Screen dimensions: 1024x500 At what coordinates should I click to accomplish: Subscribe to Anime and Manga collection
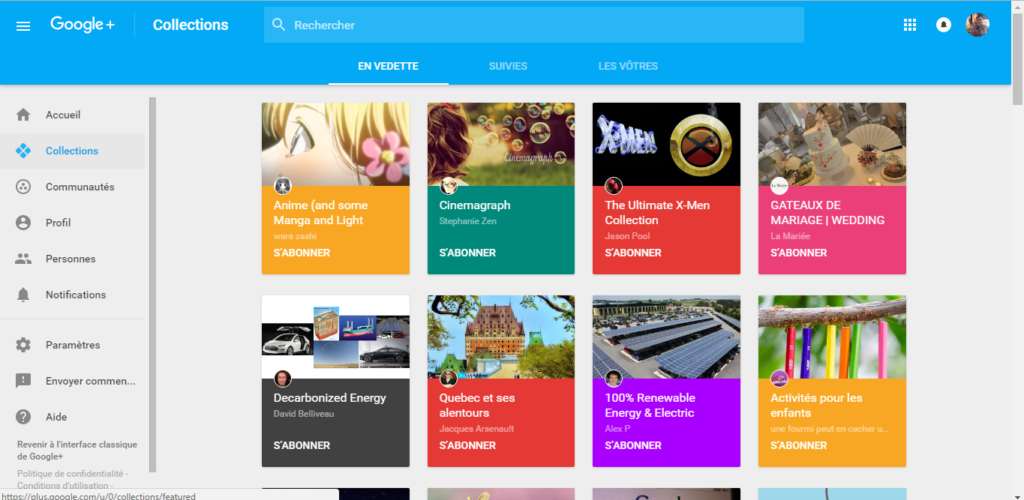(302, 253)
